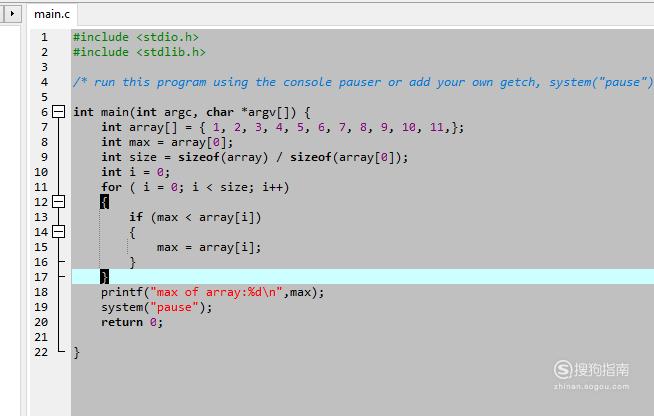
Task: Click the comment about console pauser
Action: pyautogui.click(x=363, y=82)
